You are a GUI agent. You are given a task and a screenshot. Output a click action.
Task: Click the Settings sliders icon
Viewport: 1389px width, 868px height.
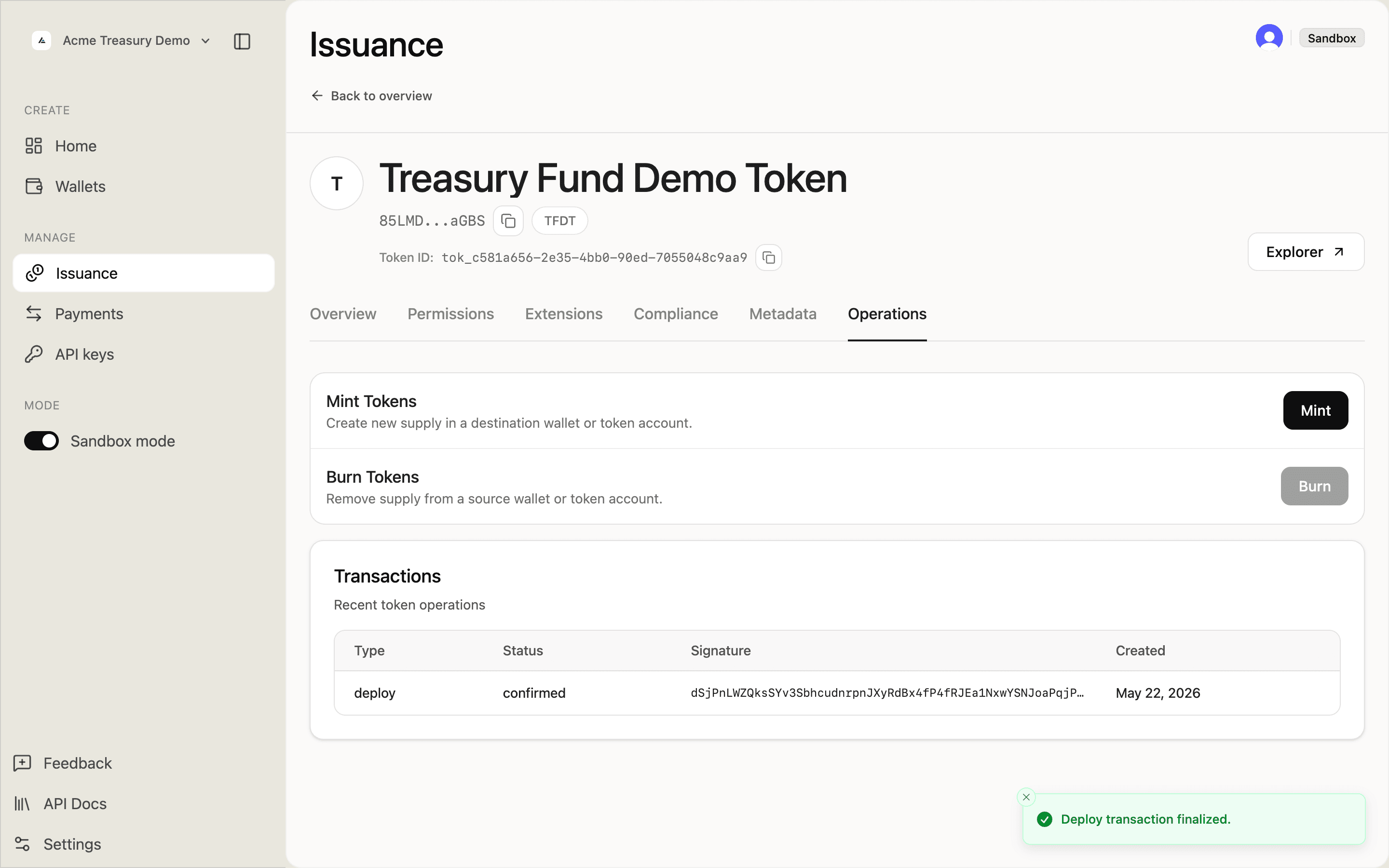(x=22, y=844)
